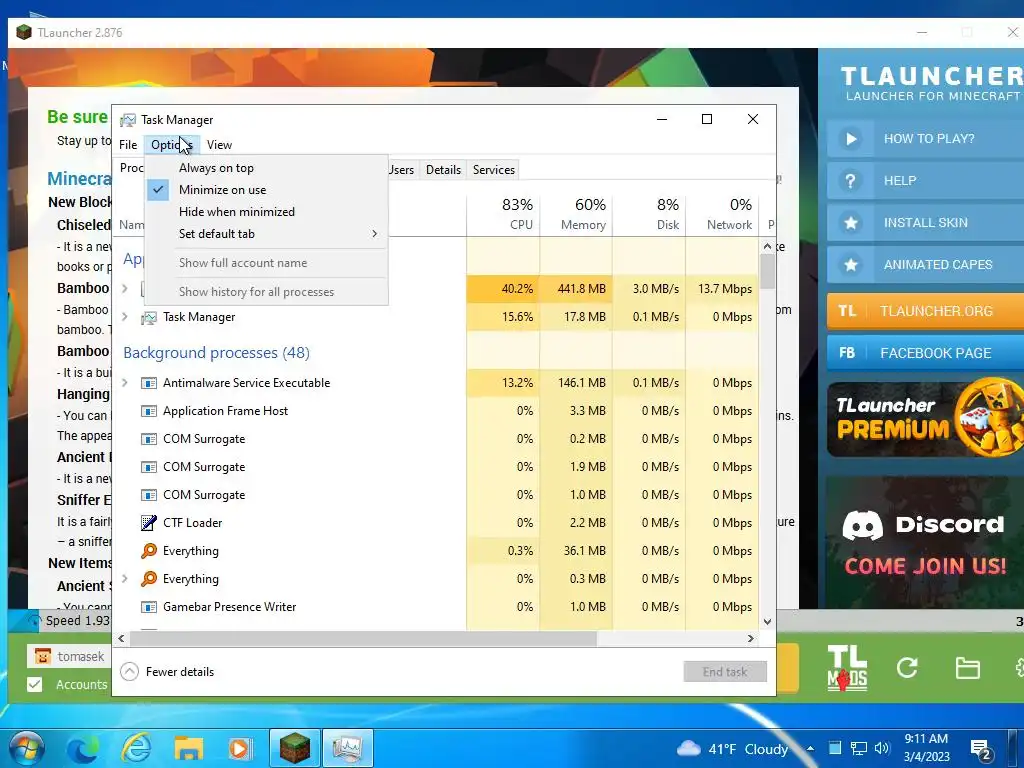The image size is (1024, 768).
Task: Enable Hide when minimized option
Action: pyautogui.click(x=266, y=212)
